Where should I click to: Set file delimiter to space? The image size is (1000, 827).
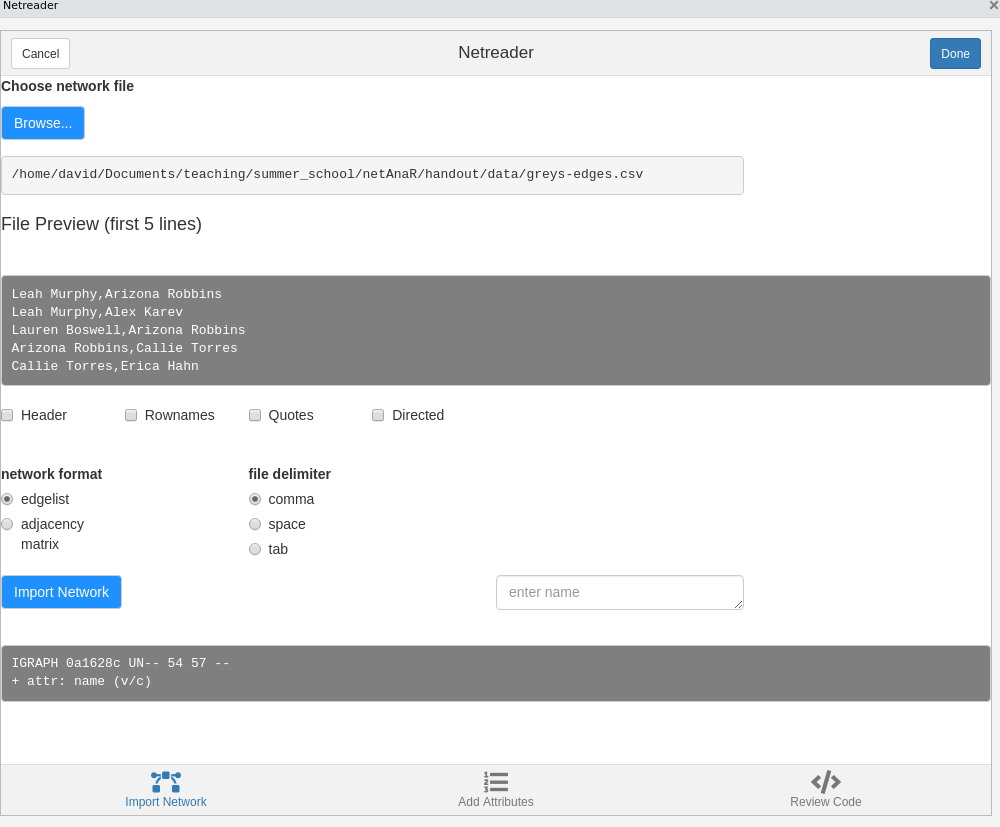pos(255,524)
